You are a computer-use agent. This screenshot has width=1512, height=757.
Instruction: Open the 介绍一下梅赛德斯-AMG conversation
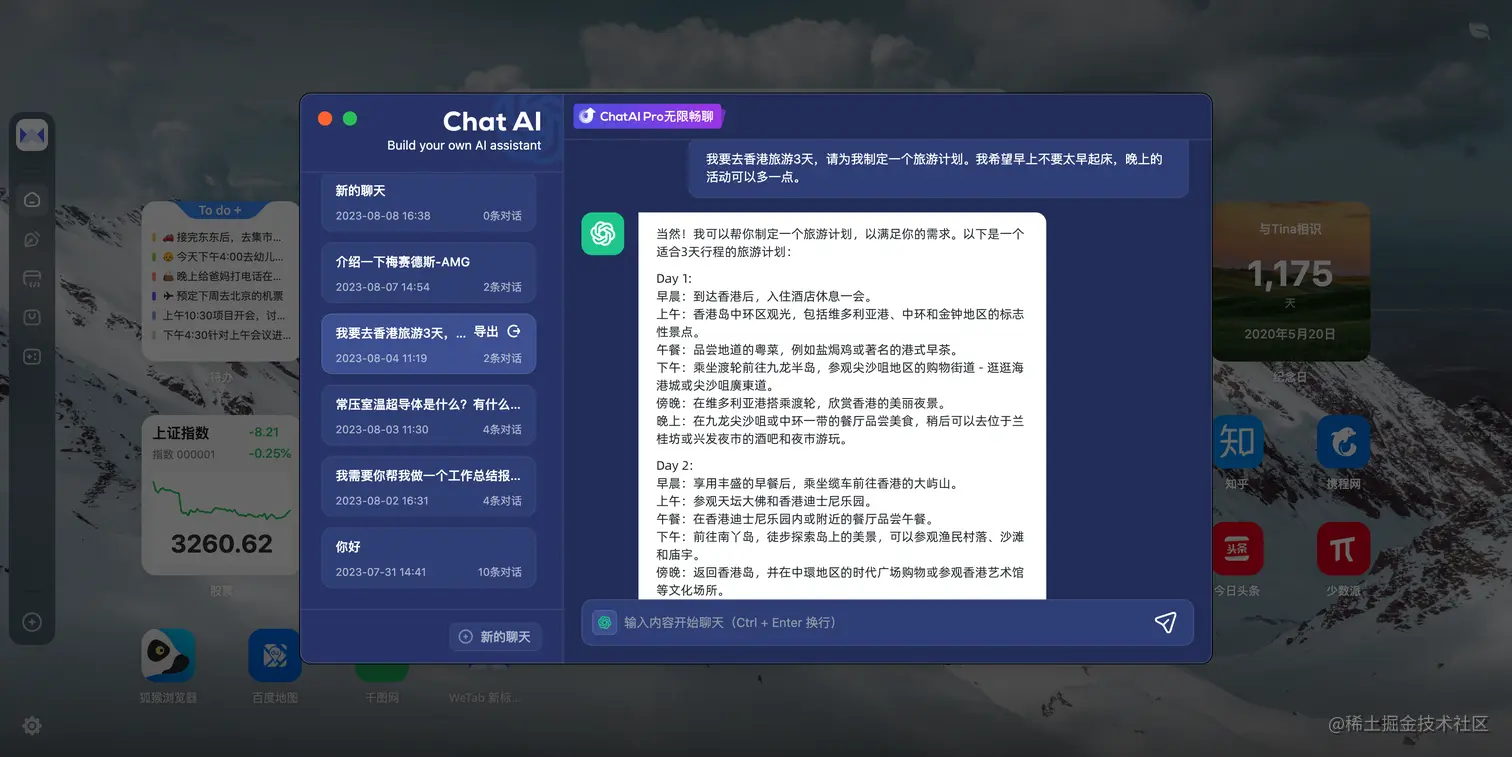tap(428, 273)
